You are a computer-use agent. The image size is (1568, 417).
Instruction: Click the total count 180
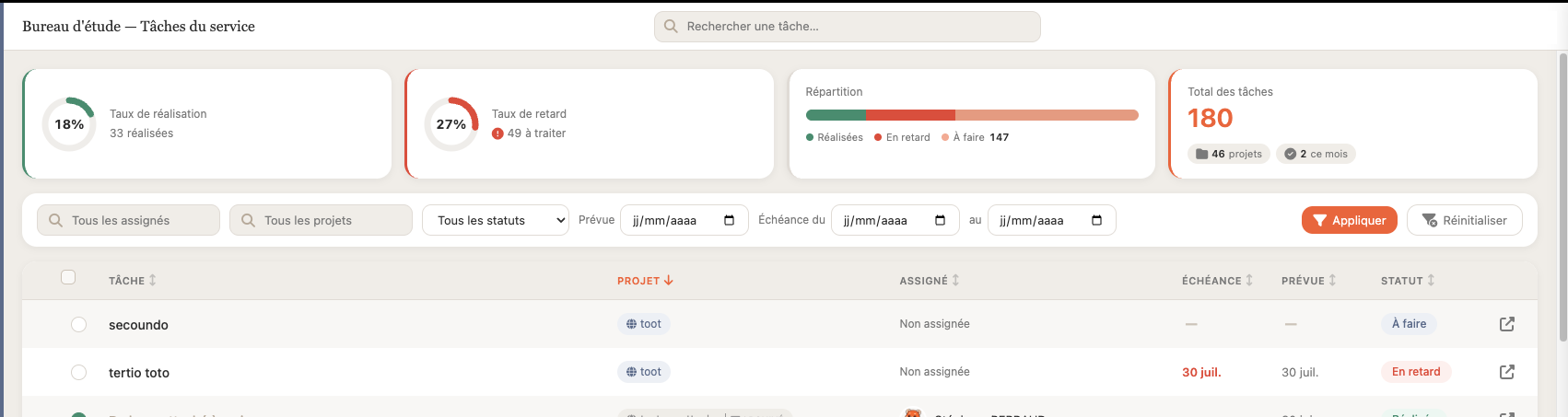[1210, 118]
